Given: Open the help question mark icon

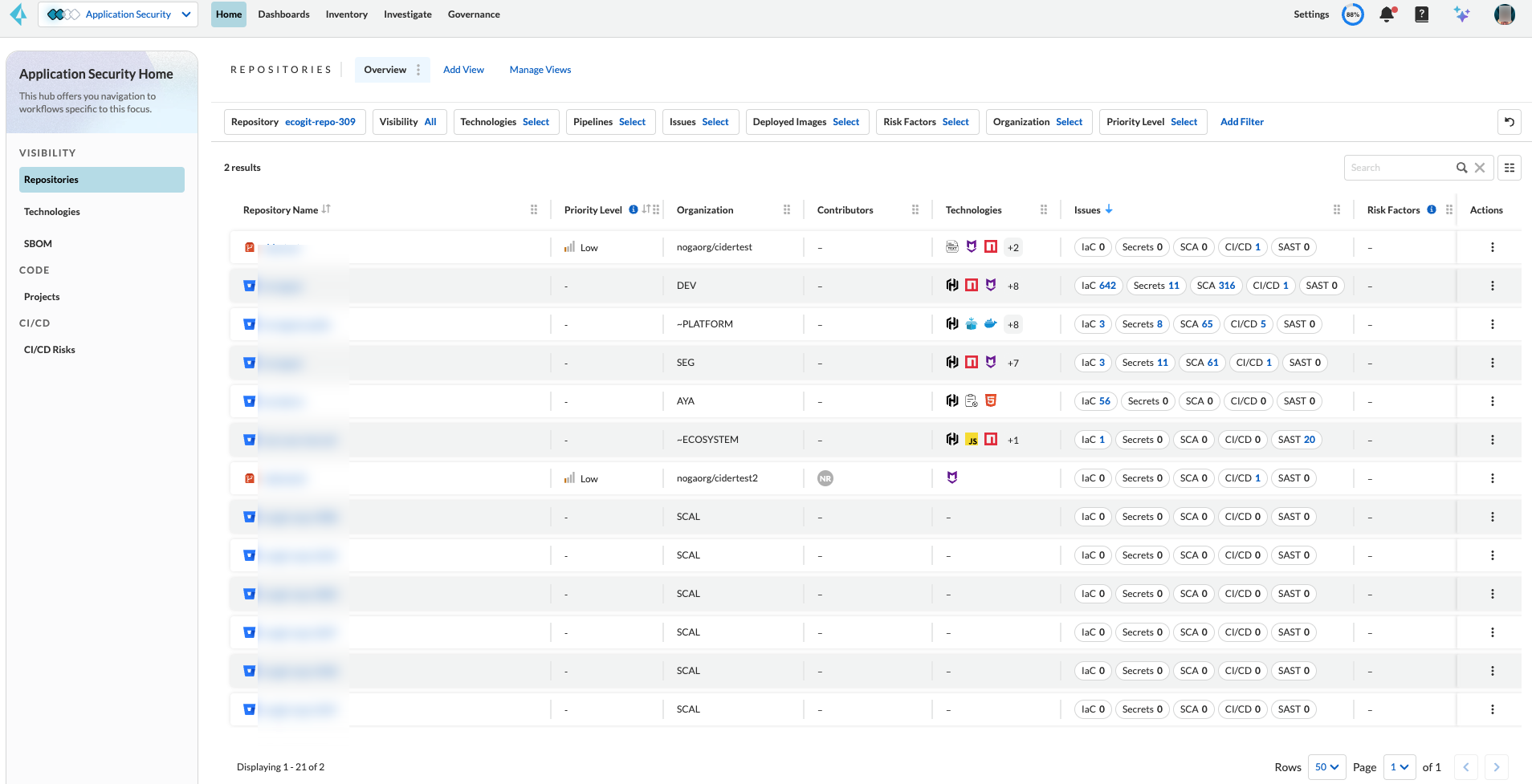Looking at the screenshot, I should click(1421, 14).
